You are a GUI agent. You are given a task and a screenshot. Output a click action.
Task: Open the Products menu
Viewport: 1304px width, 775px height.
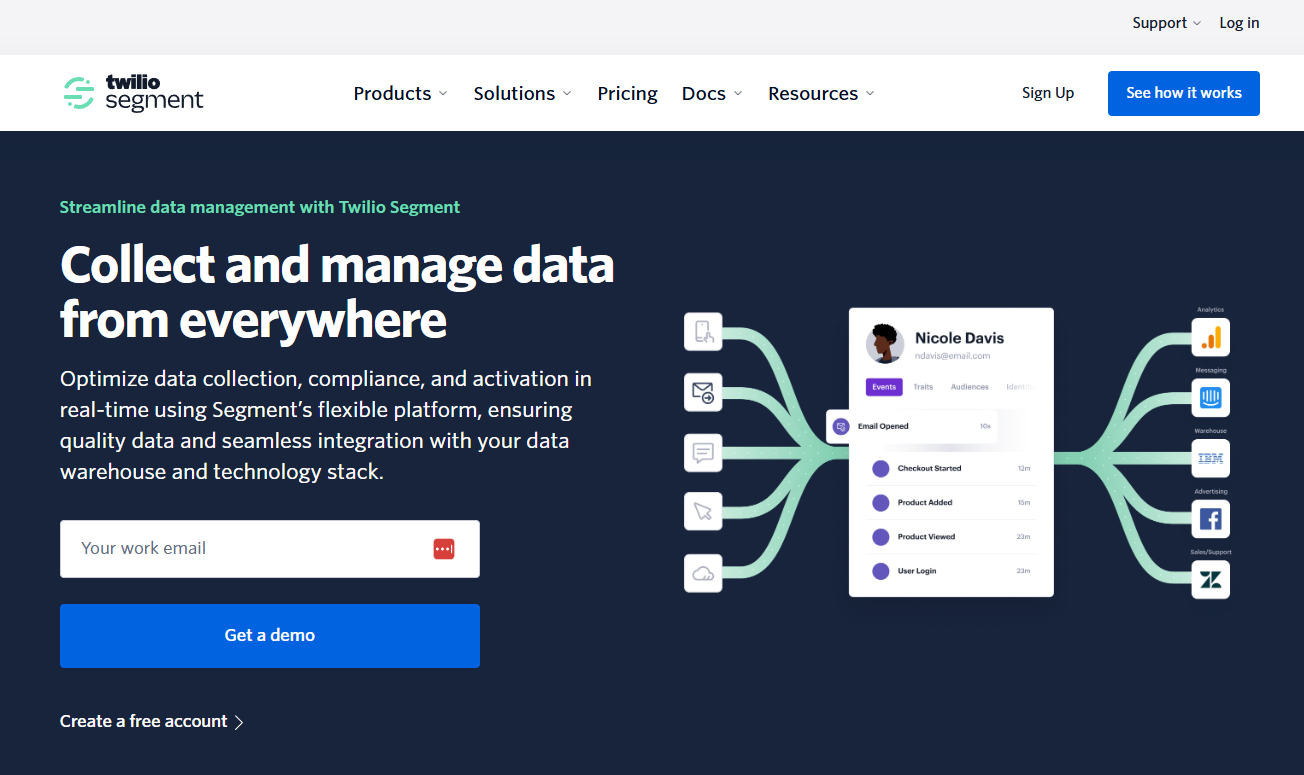401,93
